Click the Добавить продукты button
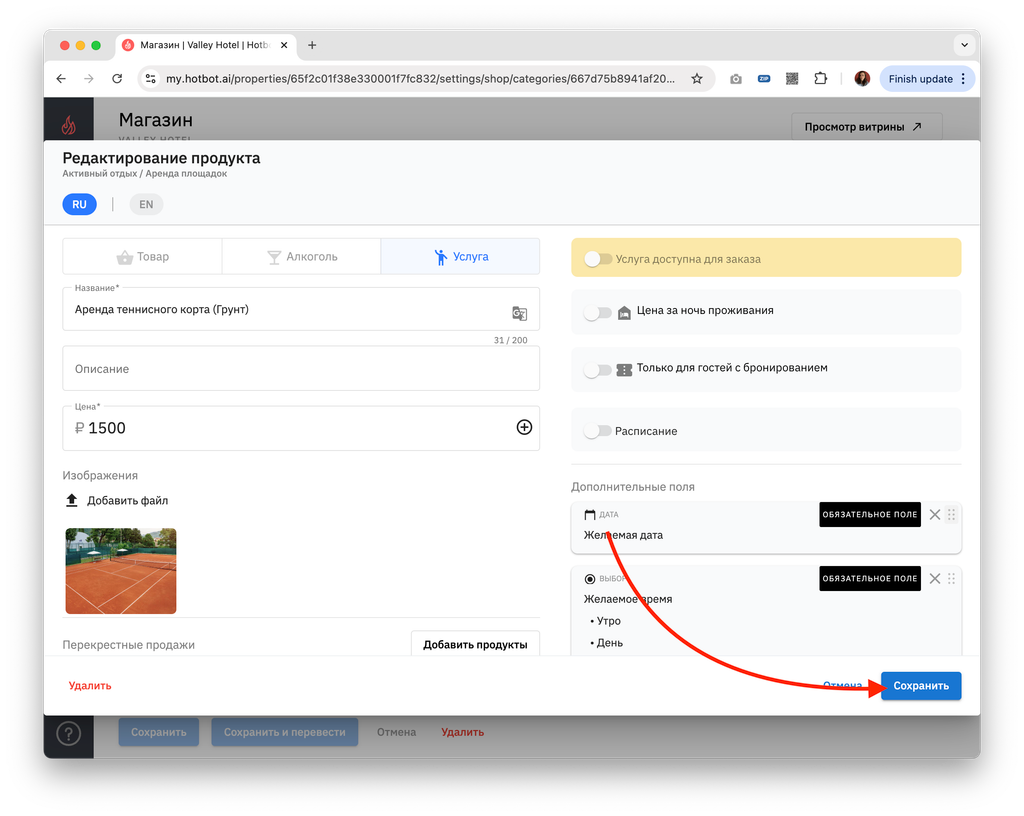Viewport: 1024px width, 816px height. tap(475, 644)
